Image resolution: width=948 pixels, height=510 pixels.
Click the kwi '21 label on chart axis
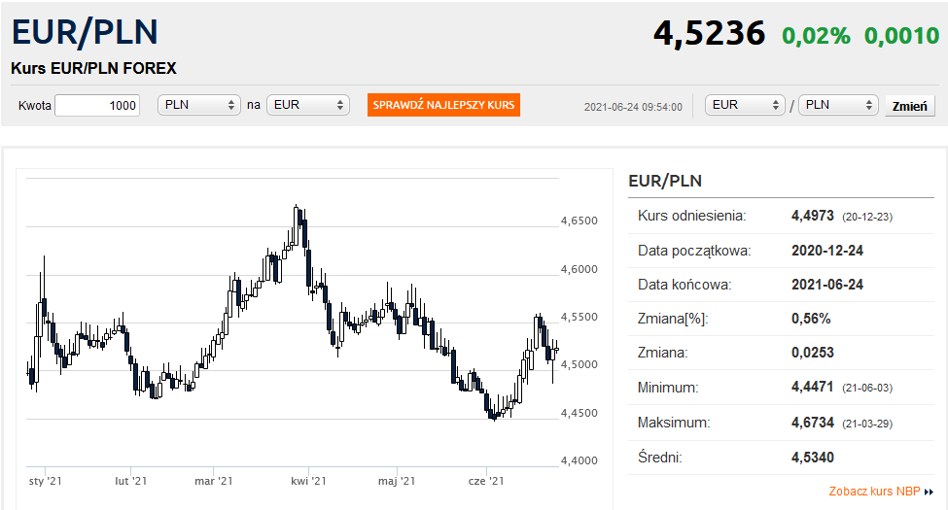tap(308, 481)
